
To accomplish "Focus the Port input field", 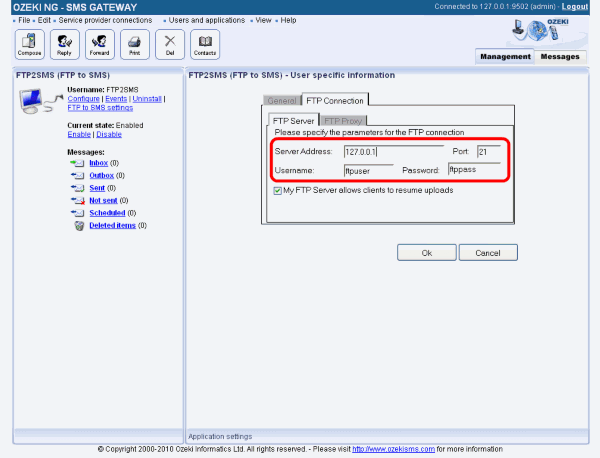I will tap(489, 152).
